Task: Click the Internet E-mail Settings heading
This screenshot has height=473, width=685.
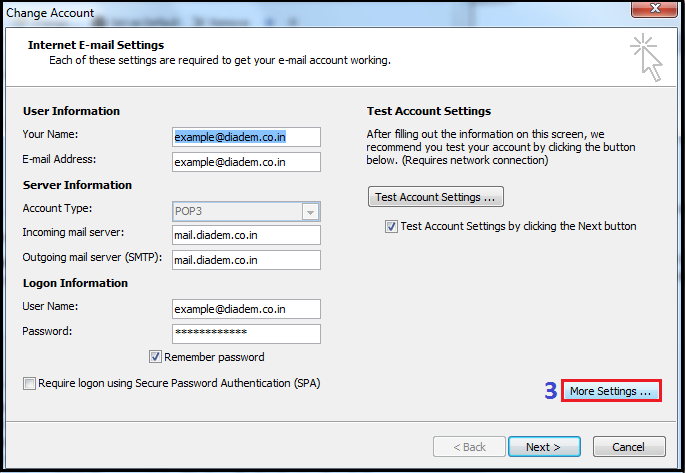Action: 96,45
